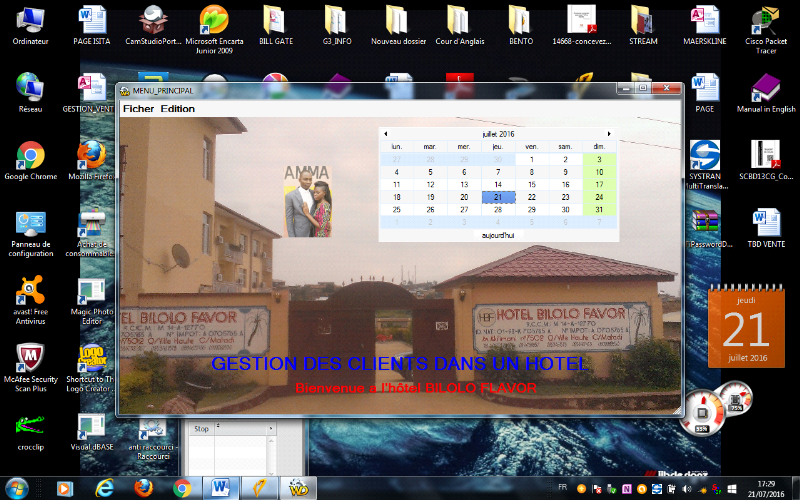
Task: Open Google Chrome desktop shortcut
Action: (30, 161)
